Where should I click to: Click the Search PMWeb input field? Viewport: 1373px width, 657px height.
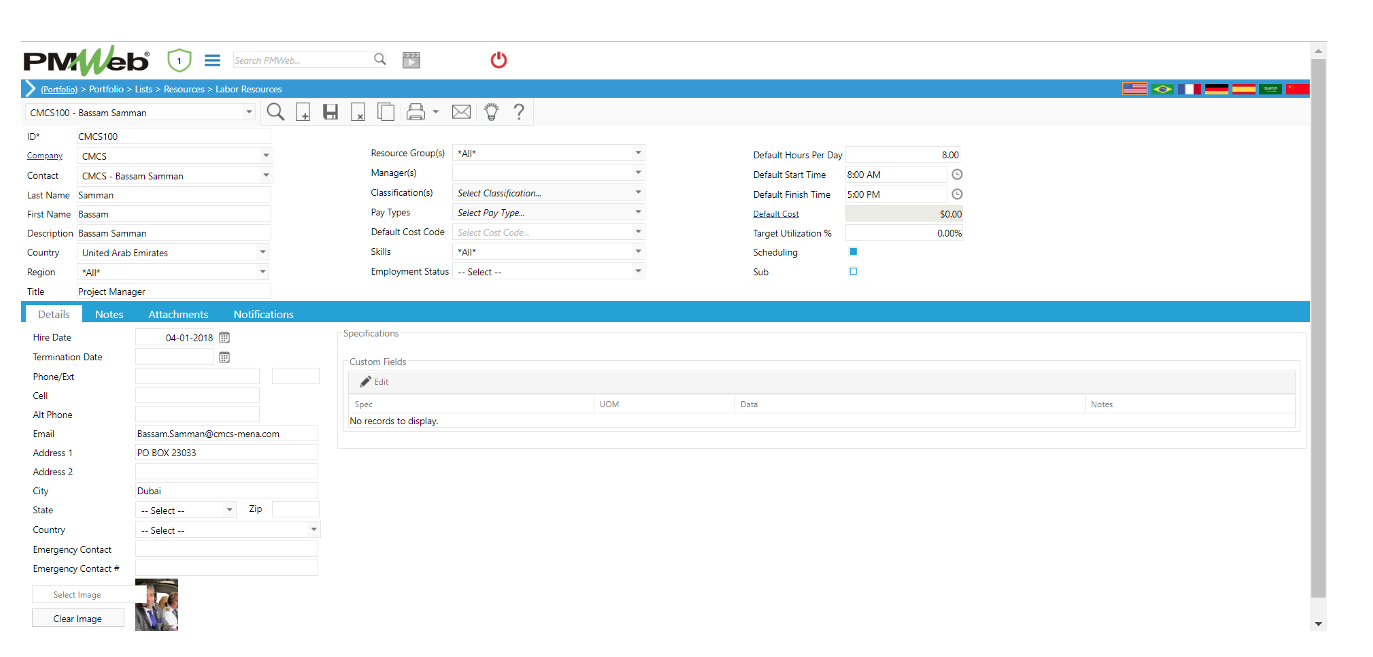pyautogui.click(x=301, y=60)
